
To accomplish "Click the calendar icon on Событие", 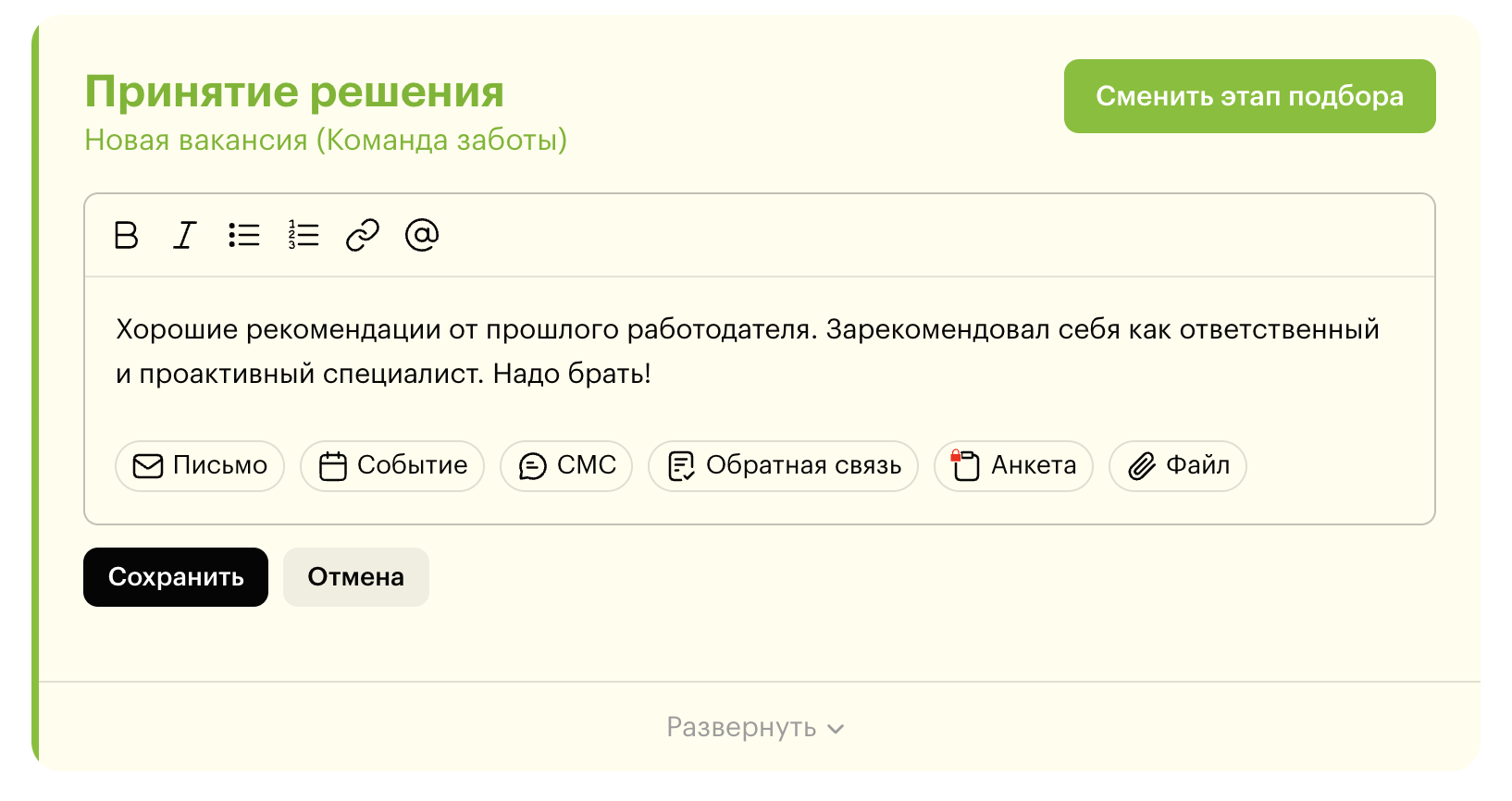I will coord(333,466).
